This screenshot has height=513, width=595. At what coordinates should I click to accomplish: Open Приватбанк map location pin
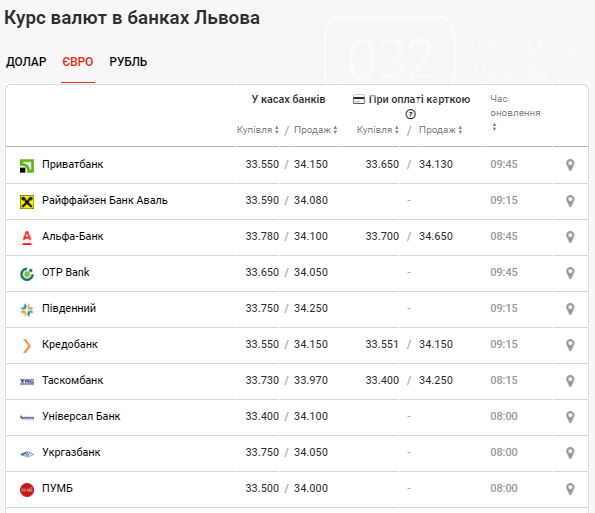coord(570,165)
